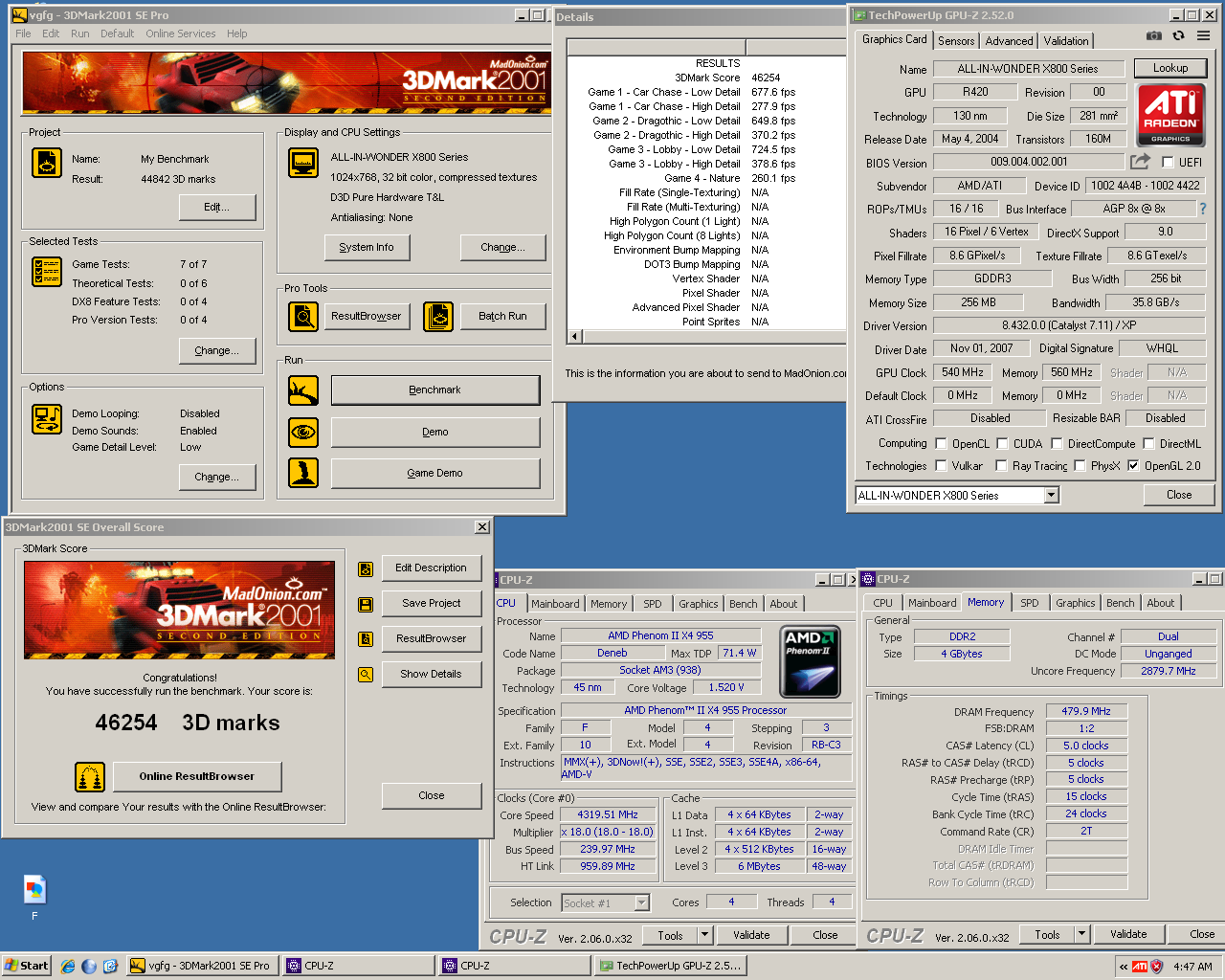Screen dimensions: 1225x980
Task: Click the floppy icon next to Save Project
Action: [x=366, y=605]
